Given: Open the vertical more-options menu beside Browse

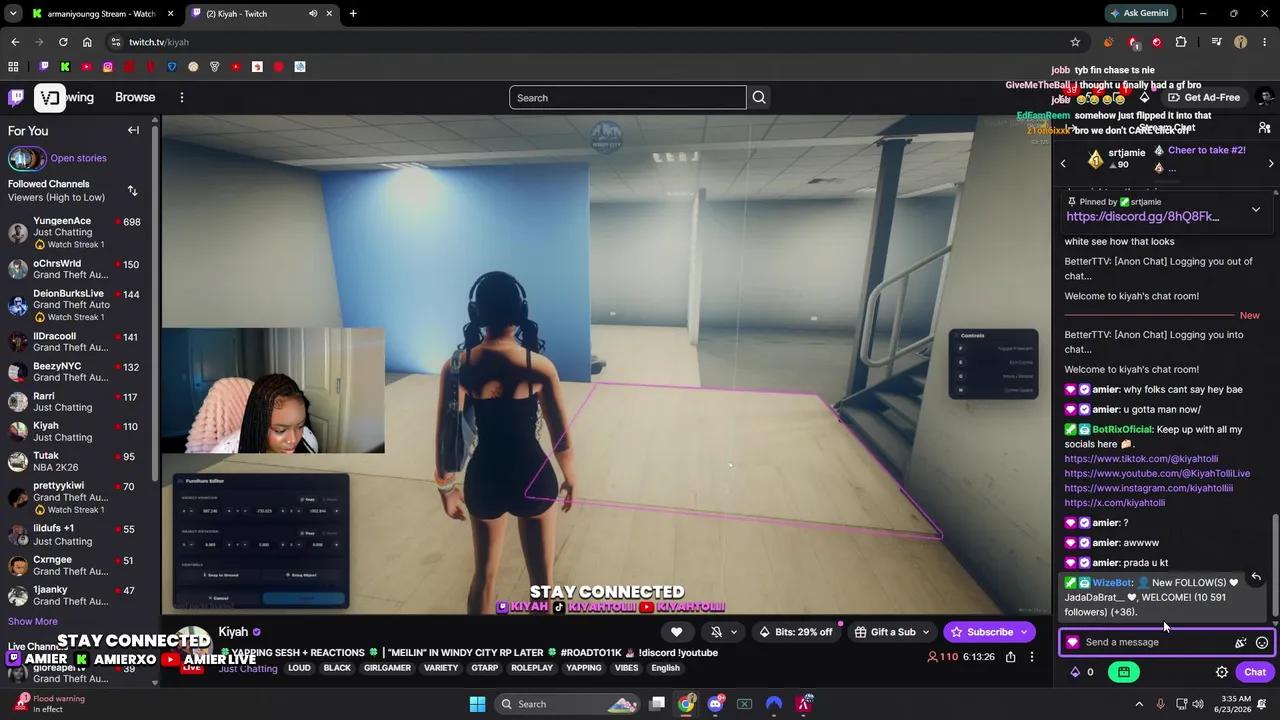Looking at the screenshot, I should coord(182,97).
